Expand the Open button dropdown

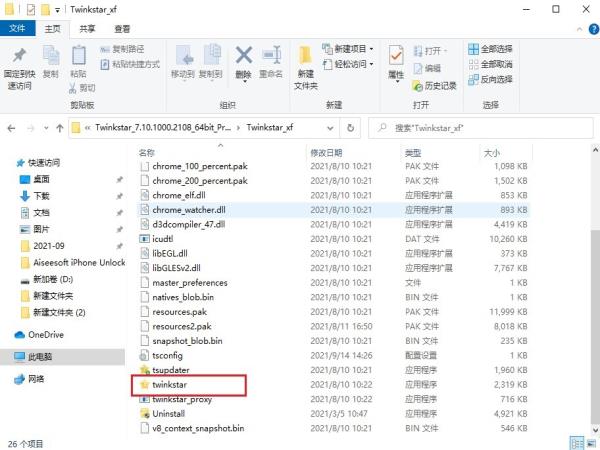[x=445, y=51]
